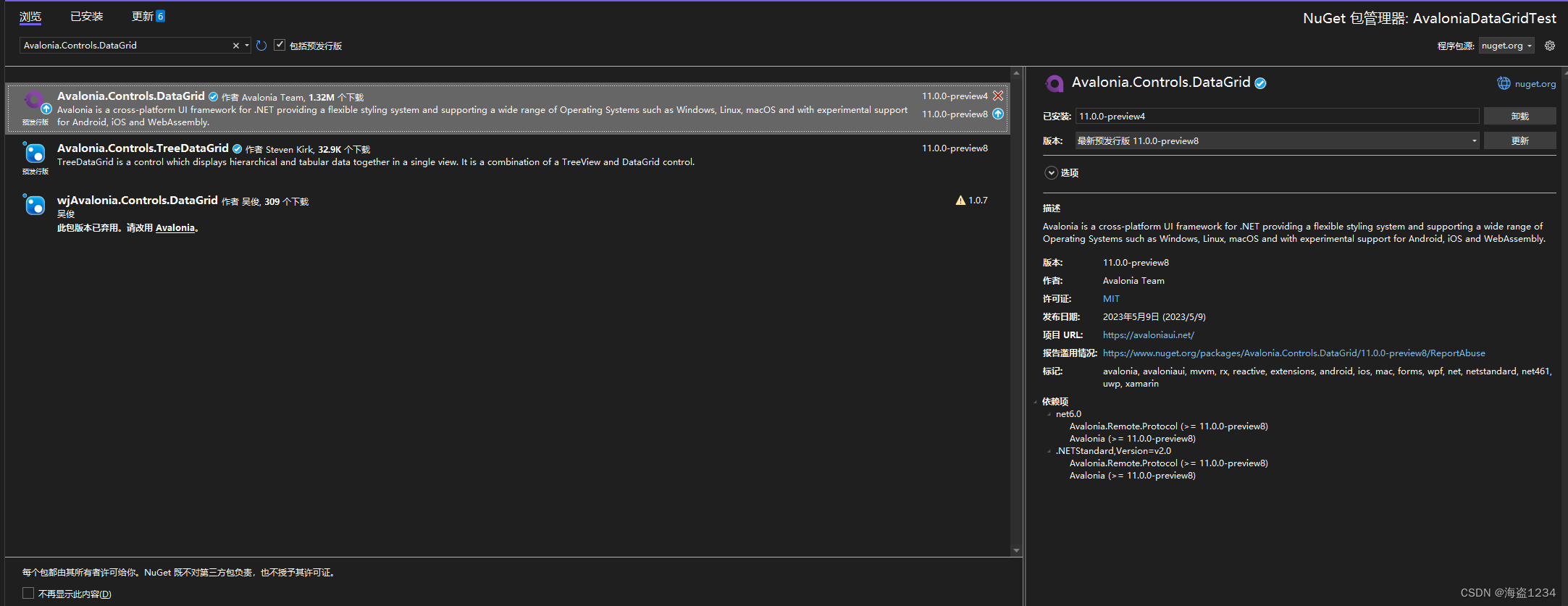Select the Avalonia.Controls.TreeDataGrid package icon
The height and width of the screenshot is (606, 1568).
(35, 153)
